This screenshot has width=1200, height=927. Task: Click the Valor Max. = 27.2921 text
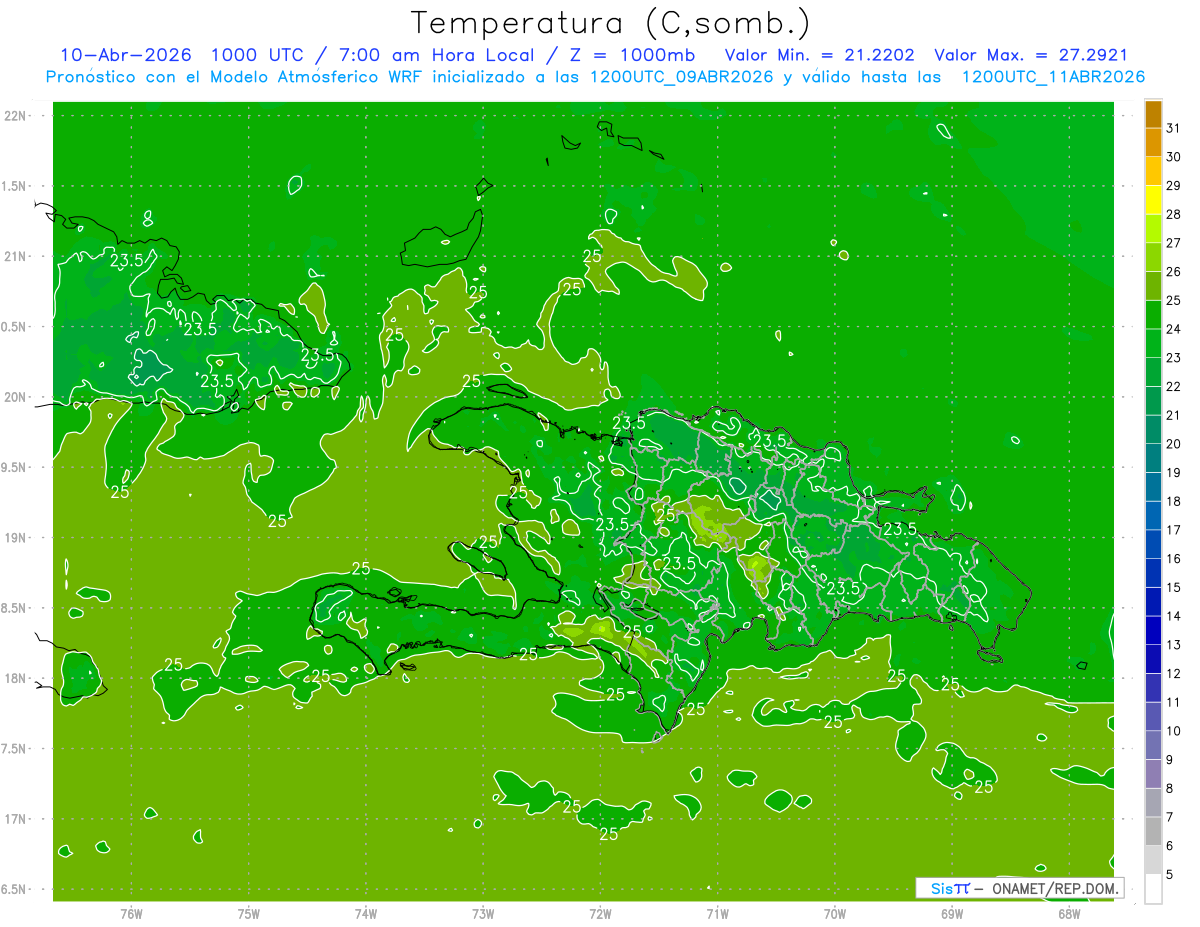tap(1031, 55)
